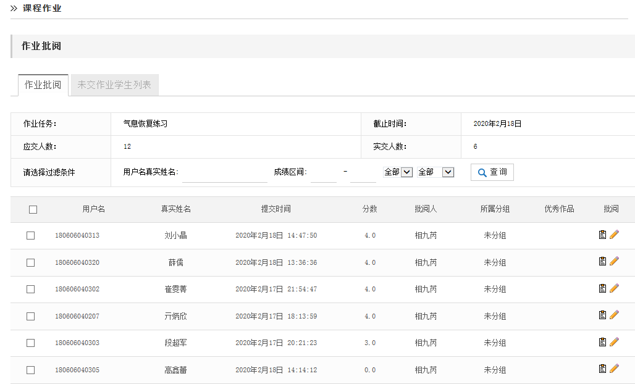
Task: Click the username 180606040320
Action: pyautogui.click(x=77, y=262)
